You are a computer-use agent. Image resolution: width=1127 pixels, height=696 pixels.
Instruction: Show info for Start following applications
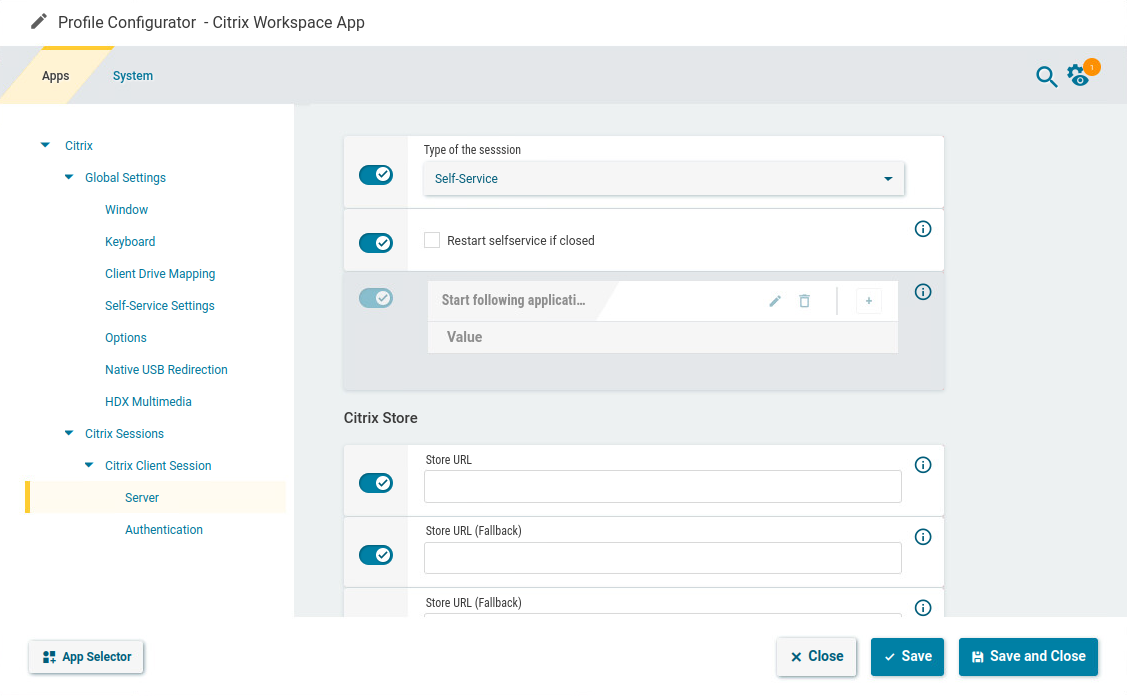pyautogui.click(x=923, y=292)
